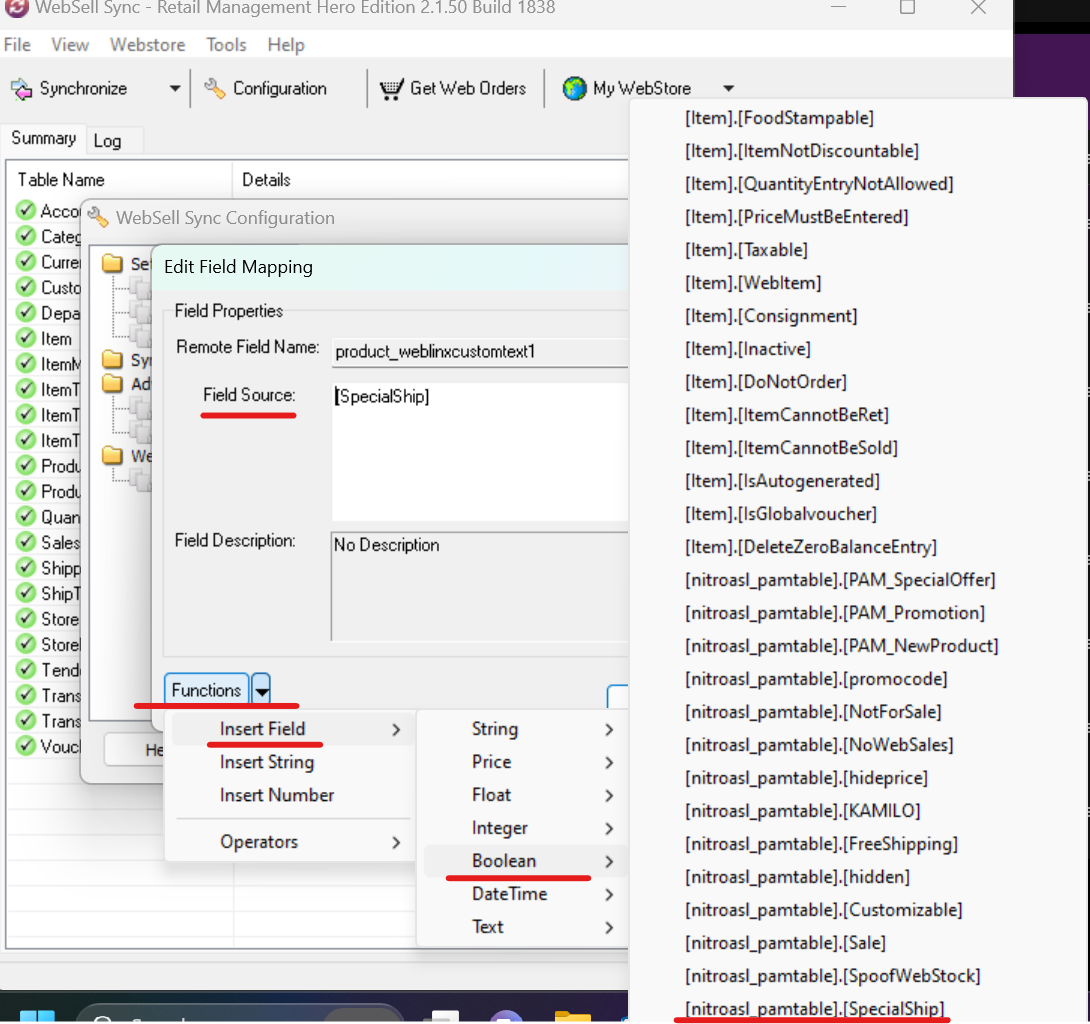Switch to the Summary tab
1090x1024 pixels.
43,138
